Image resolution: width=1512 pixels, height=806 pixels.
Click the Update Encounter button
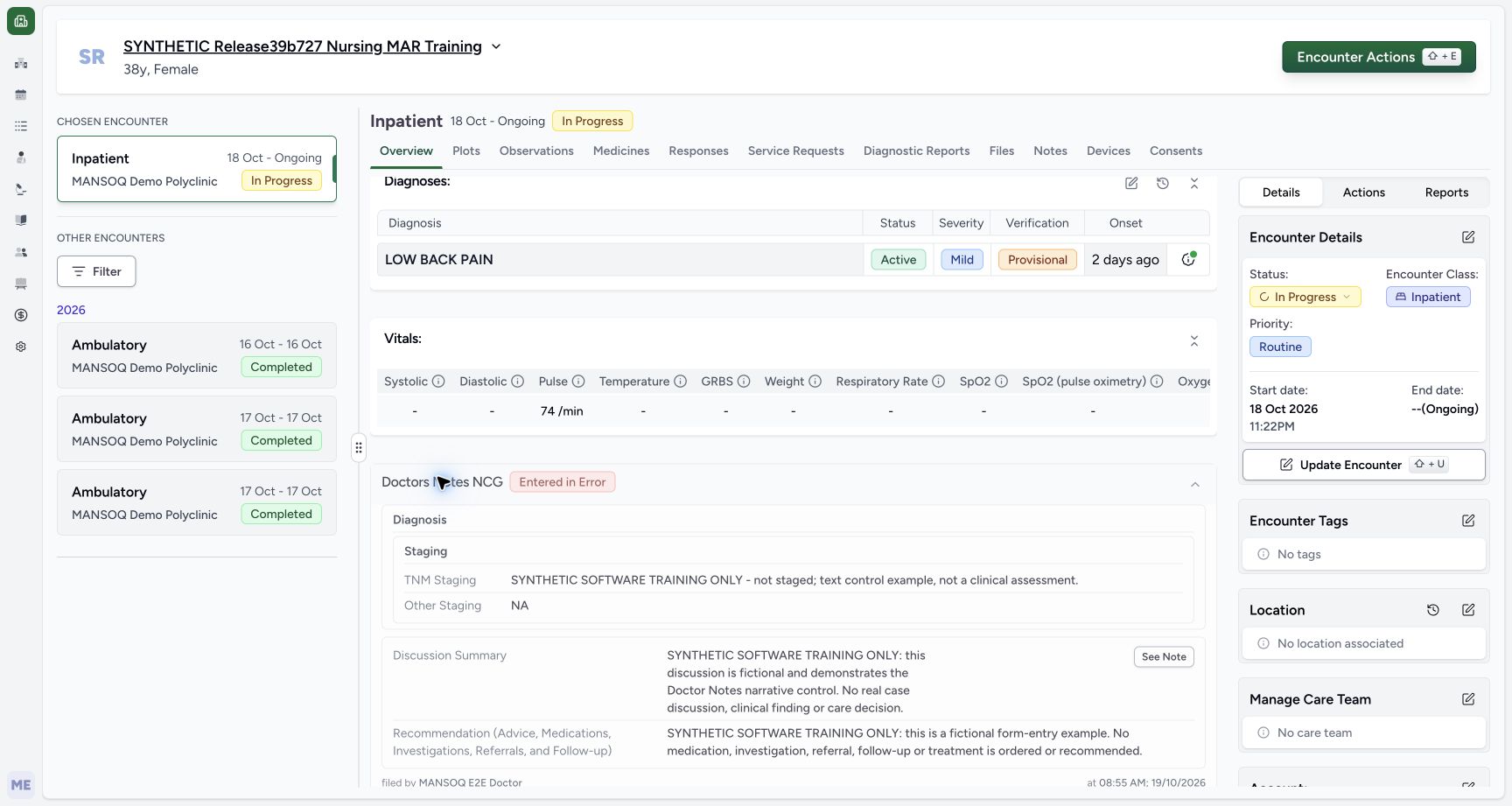tap(1363, 465)
